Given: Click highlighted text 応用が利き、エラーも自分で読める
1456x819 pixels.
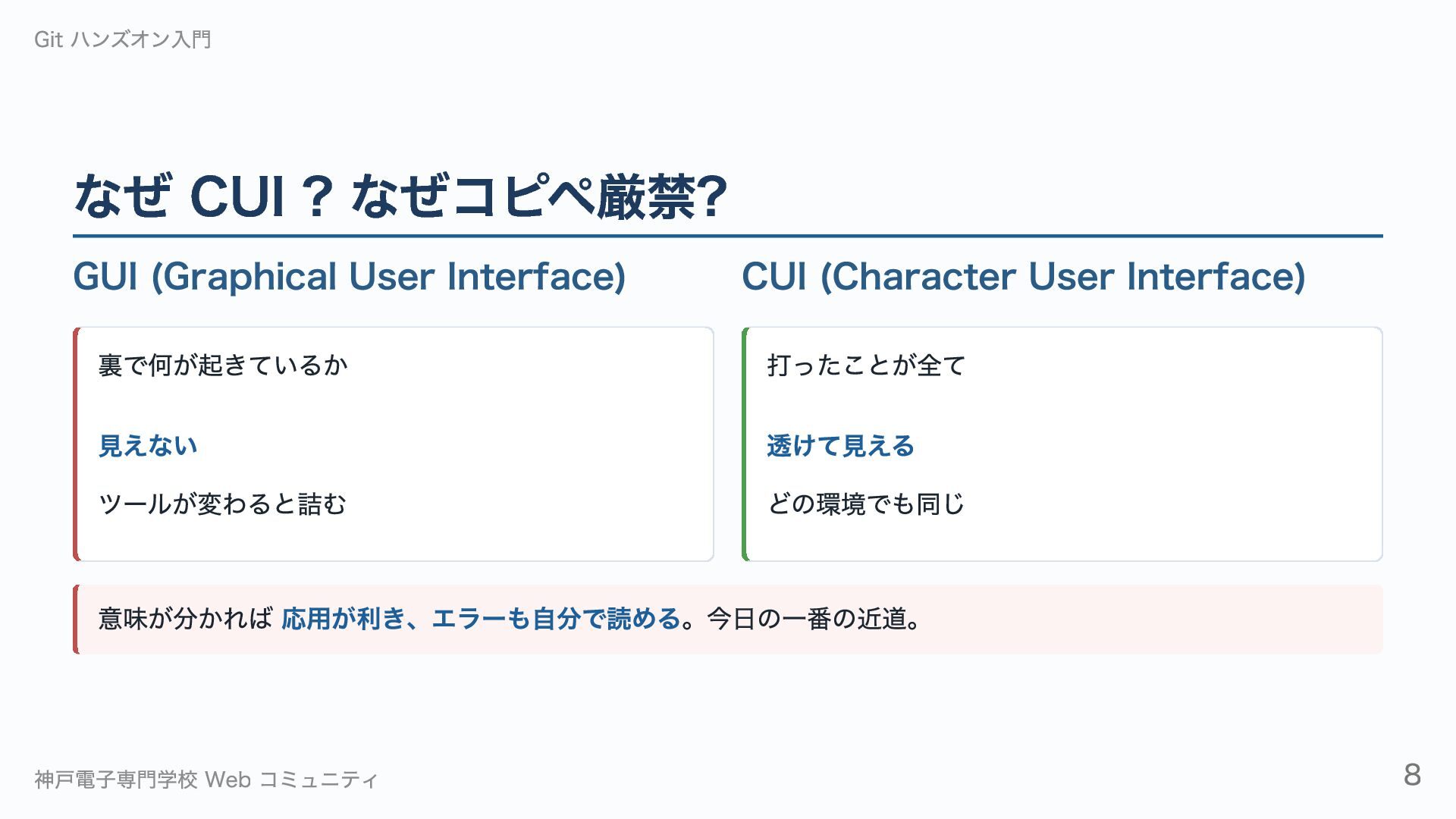Looking at the screenshot, I should [481, 620].
